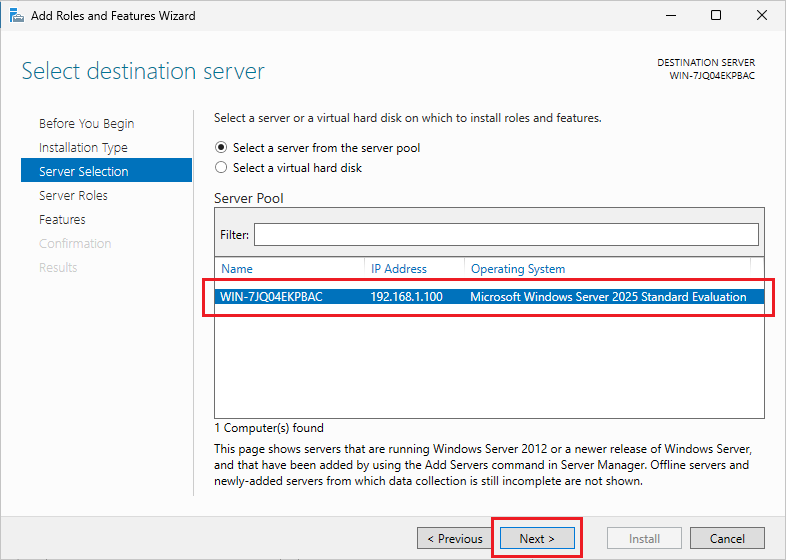
Task: Maximize the wizard window
Action: point(716,16)
